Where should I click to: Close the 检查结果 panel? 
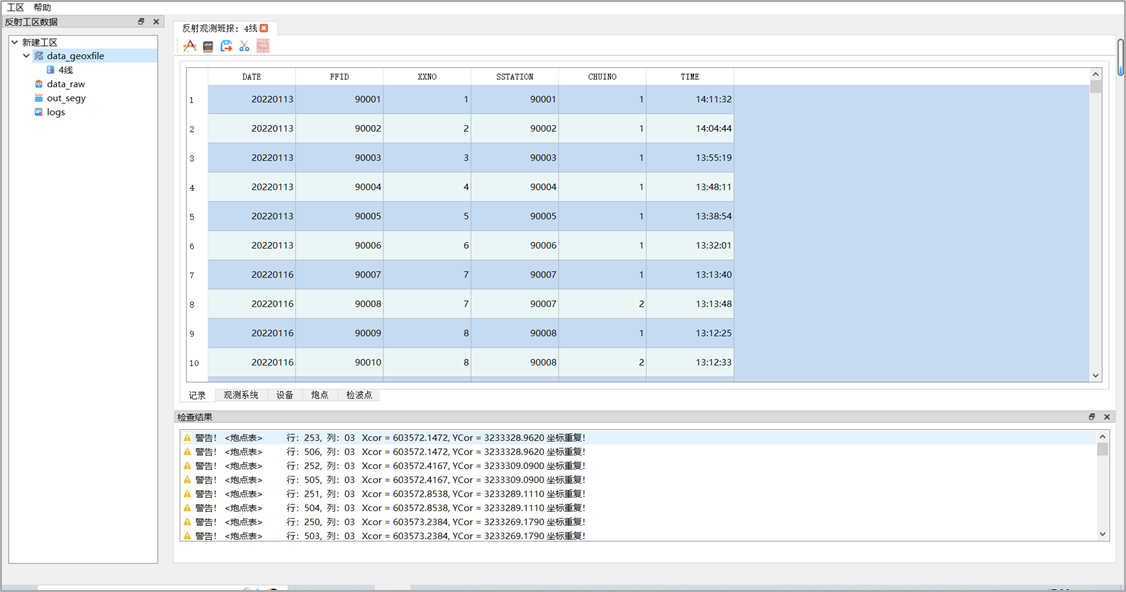[1107, 417]
